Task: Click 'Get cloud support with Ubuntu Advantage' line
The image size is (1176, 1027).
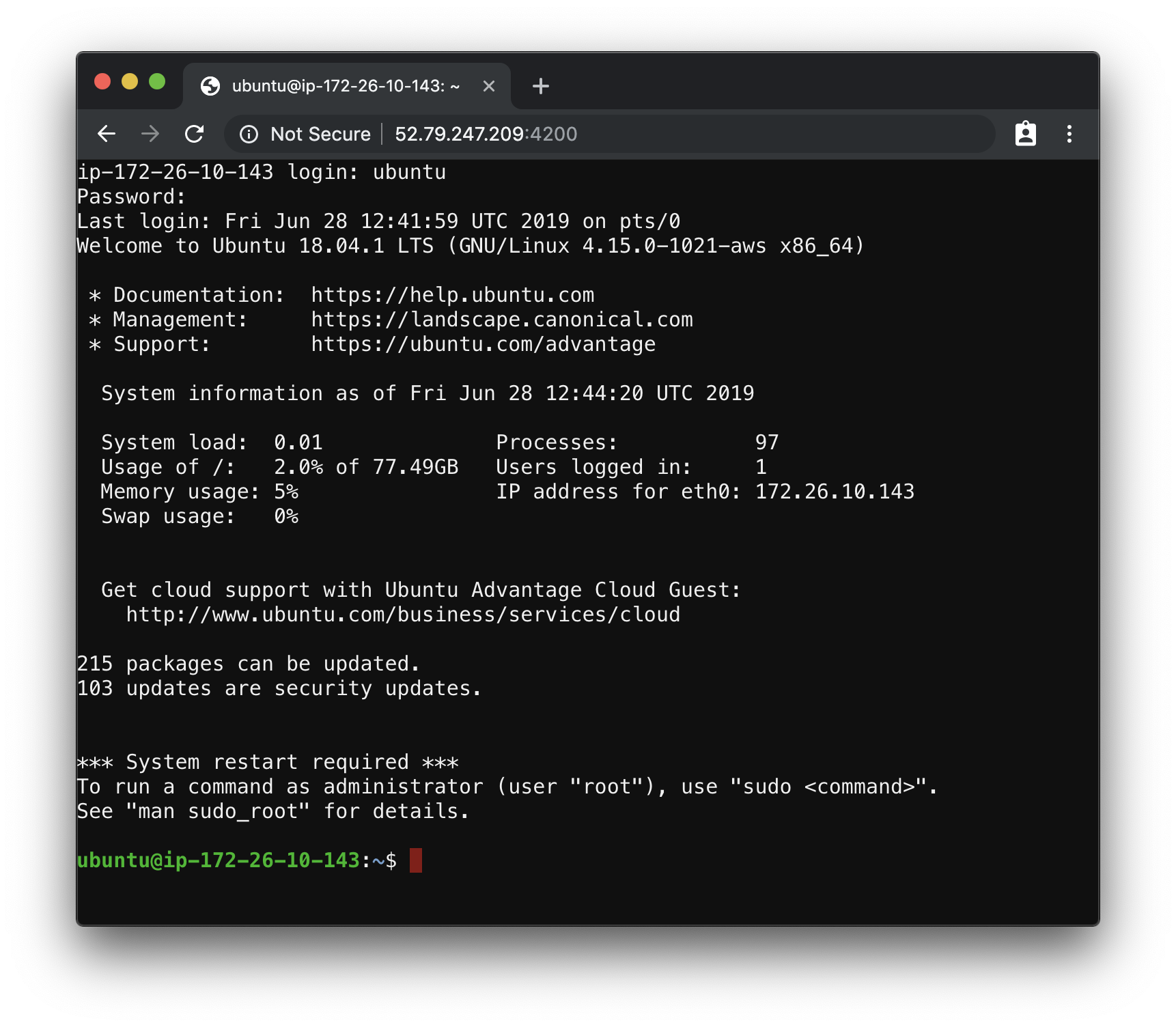Action: coord(421,590)
